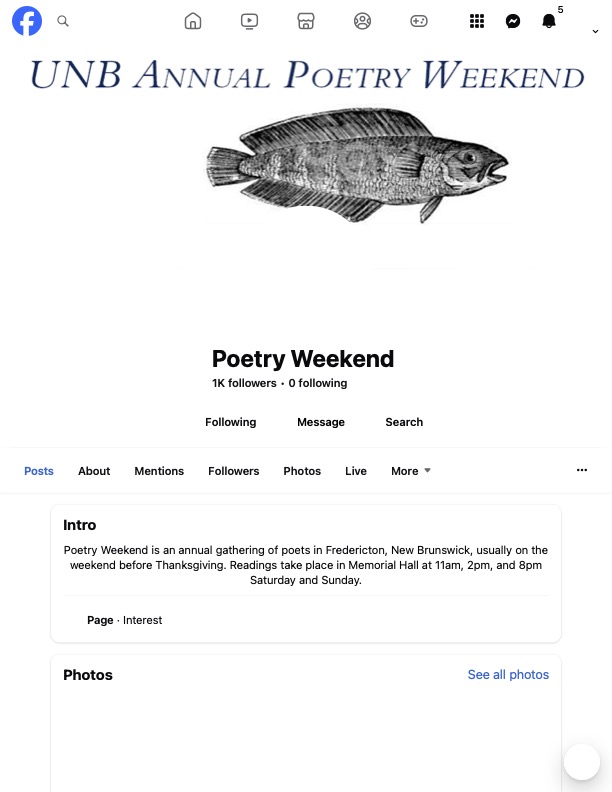Viewport: 612px width, 792px height.
Task: Toggle the Following button
Action: 231,422
